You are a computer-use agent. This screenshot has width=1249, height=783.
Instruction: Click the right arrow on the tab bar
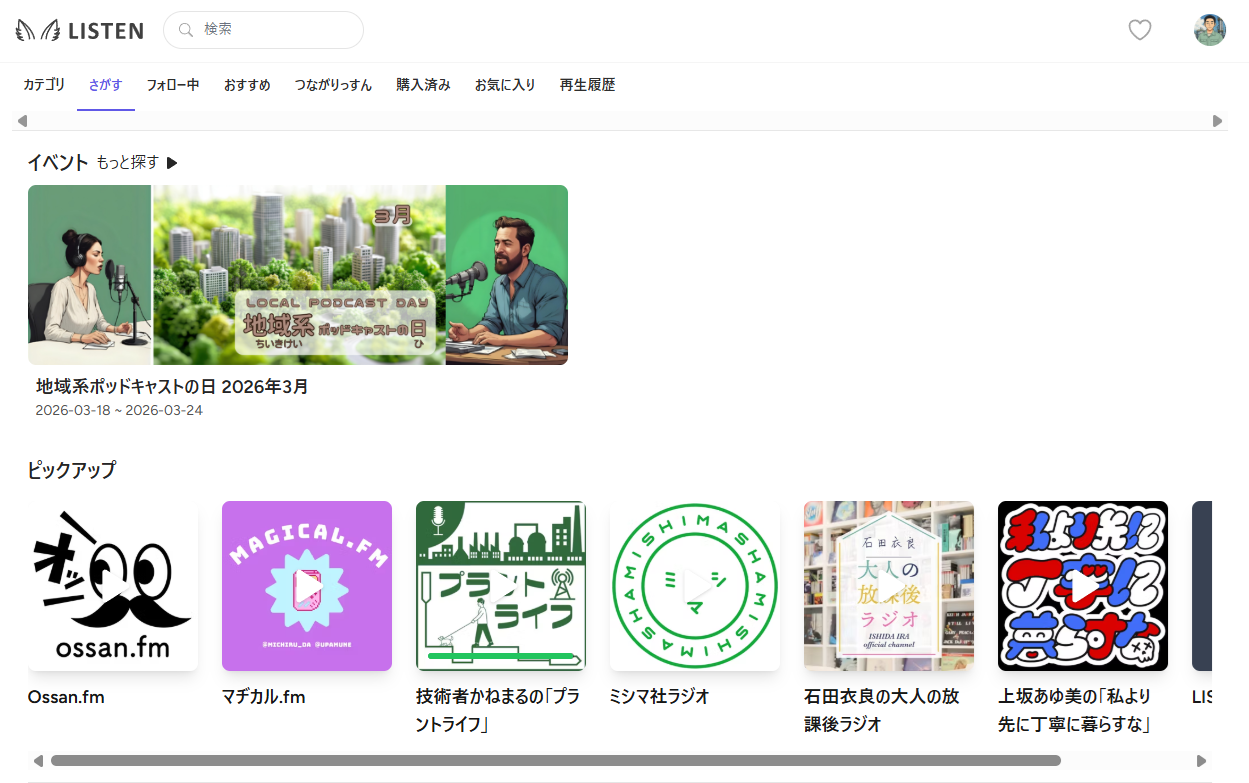1218,120
